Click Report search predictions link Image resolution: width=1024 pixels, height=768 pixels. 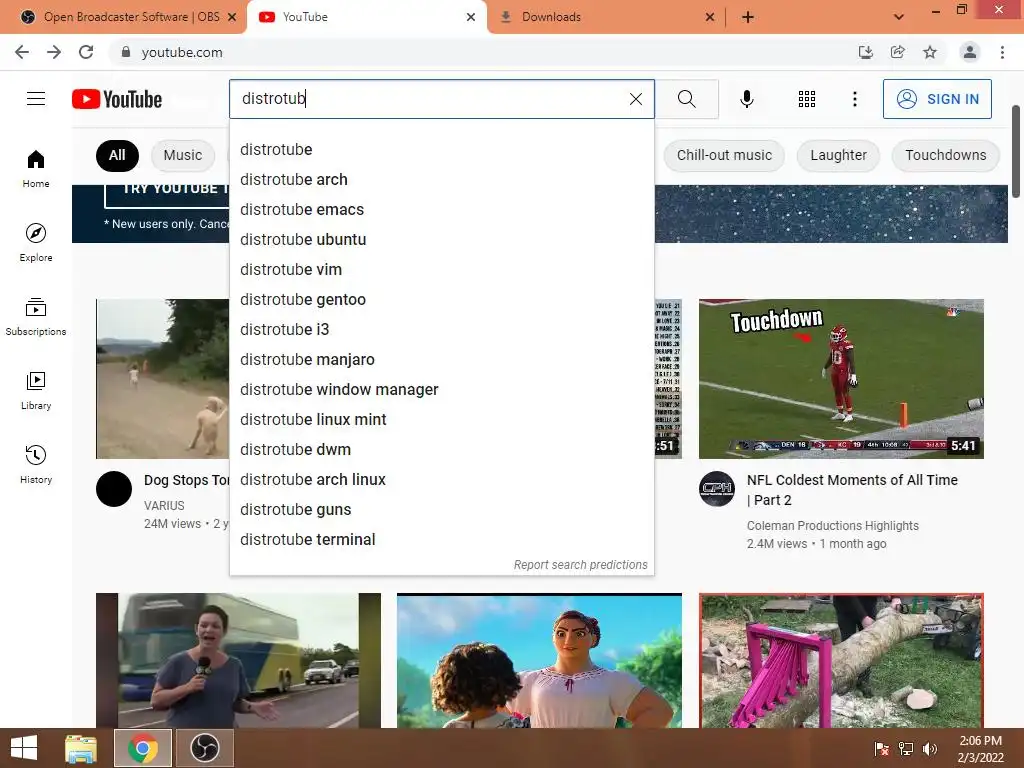tap(581, 565)
